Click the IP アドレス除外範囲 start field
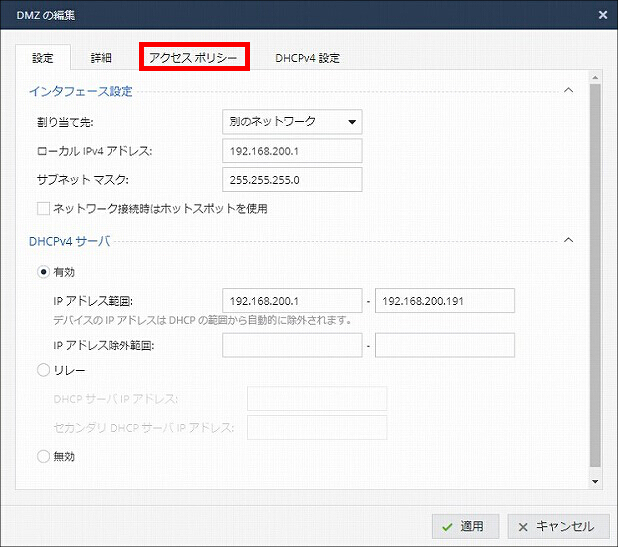 point(292,345)
